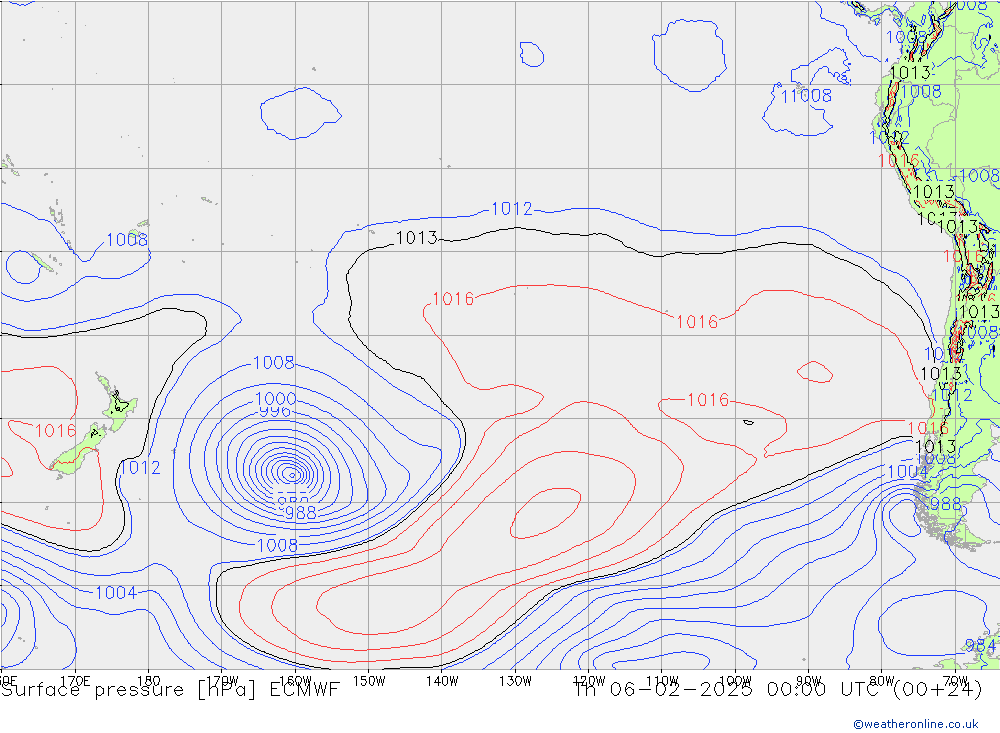Select the "1000" isobar label
This screenshot has height=733, width=1000.
pyautogui.click(x=276, y=399)
